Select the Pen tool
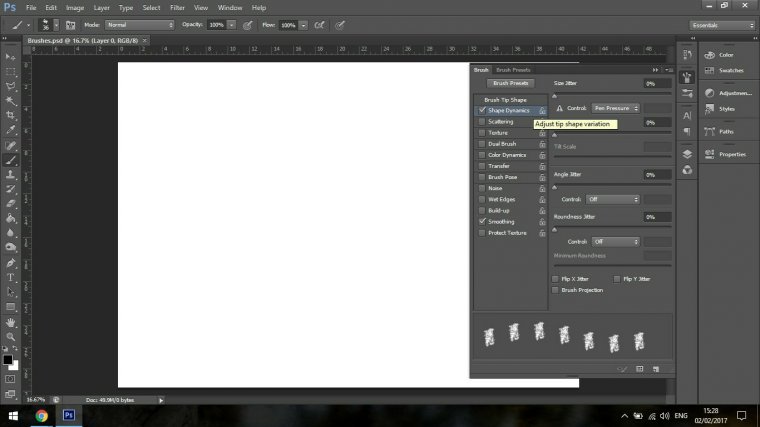The height and width of the screenshot is (427, 760). pos(10,263)
